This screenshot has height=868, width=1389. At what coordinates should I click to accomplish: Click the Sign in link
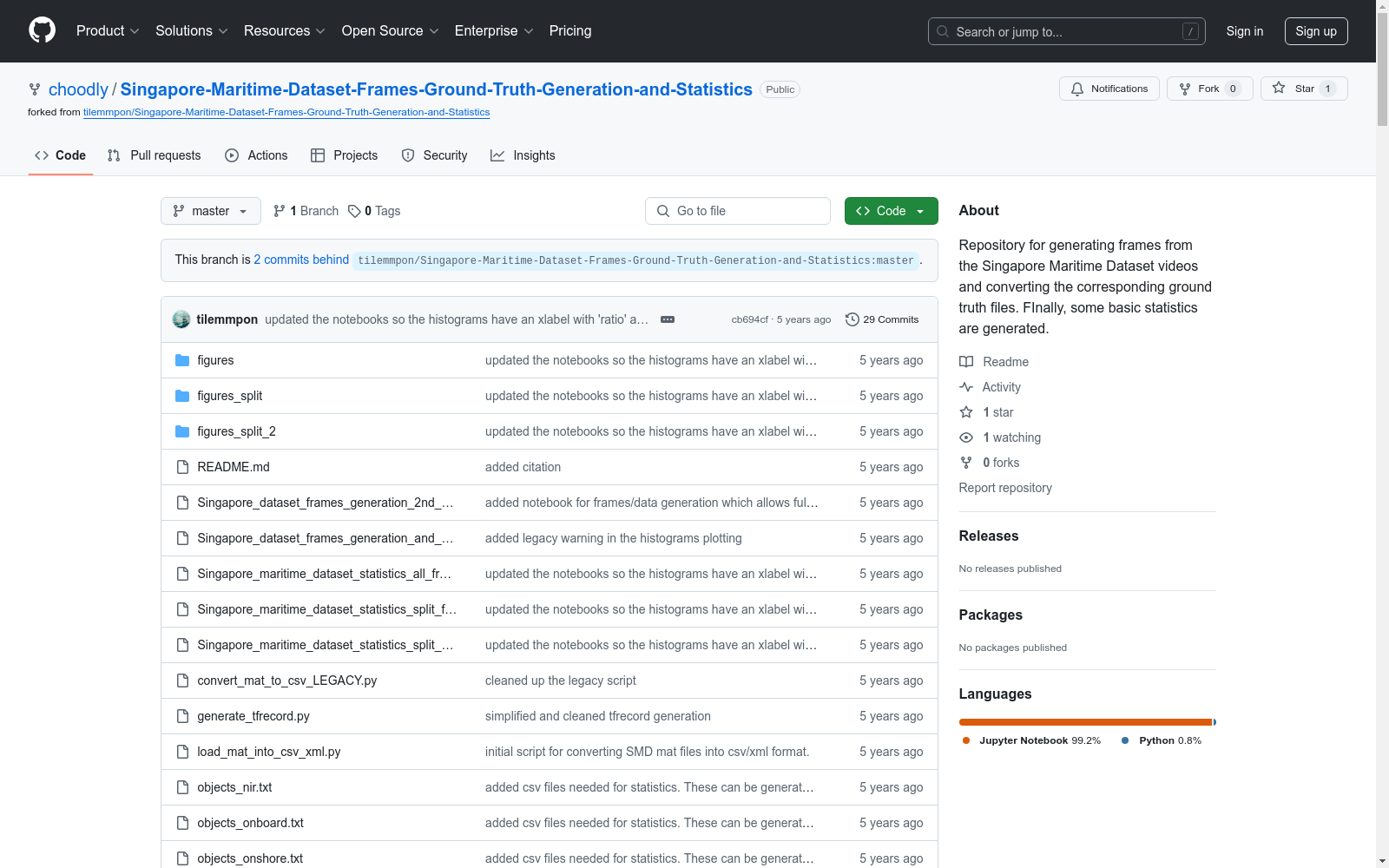[x=1245, y=31]
